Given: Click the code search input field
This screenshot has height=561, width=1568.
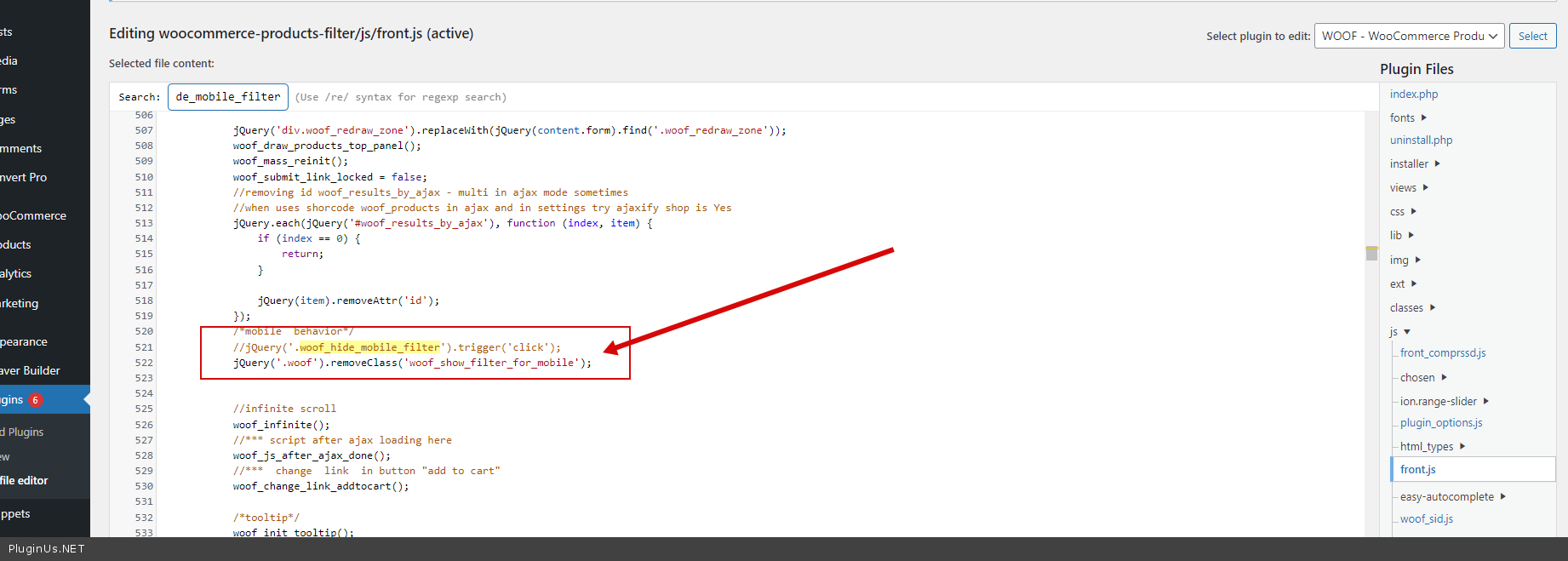Looking at the screenshot, I should click(x=228, y=97).
